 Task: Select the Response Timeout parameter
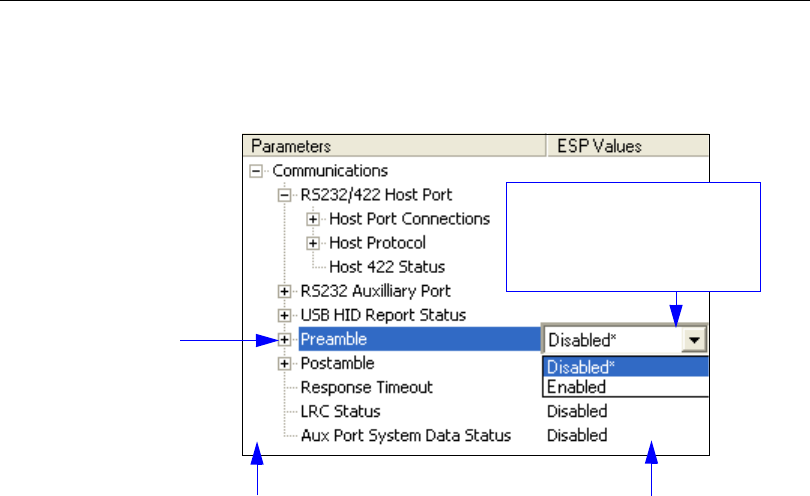point(367,387)
